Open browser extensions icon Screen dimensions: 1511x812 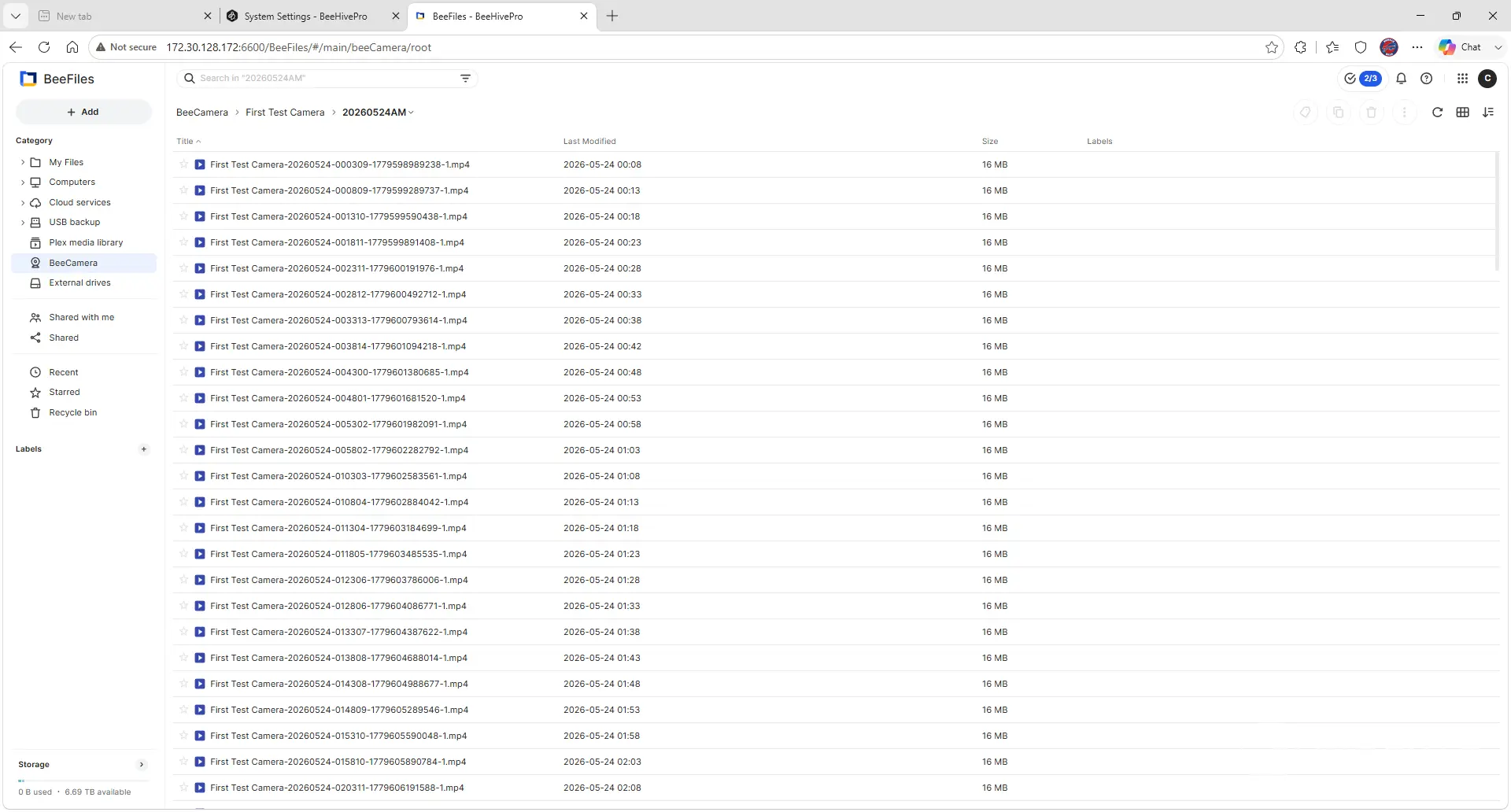click(x=1300, y=47)
